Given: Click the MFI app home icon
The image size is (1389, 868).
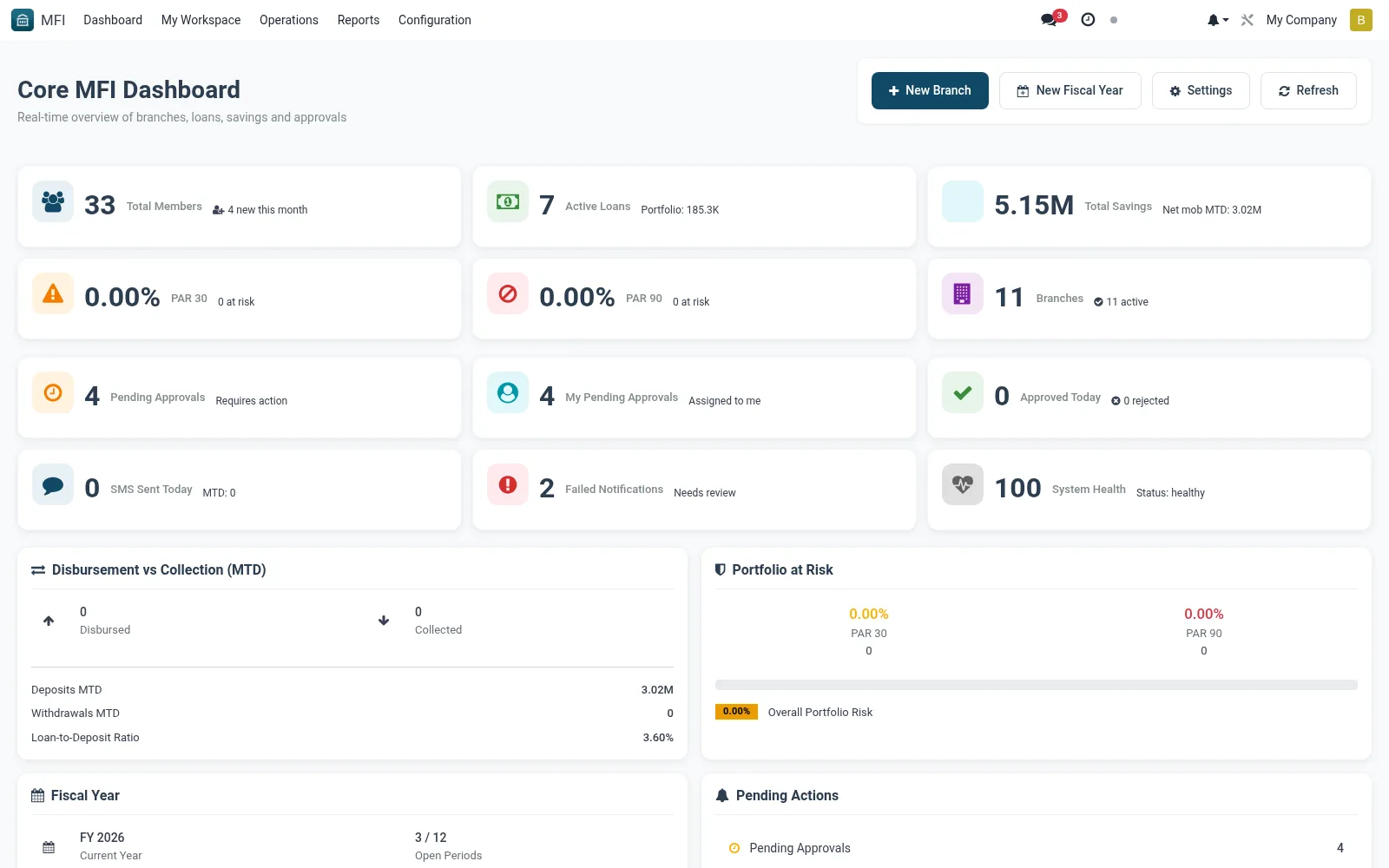Looking at the screenshot, I should point(23,20).
